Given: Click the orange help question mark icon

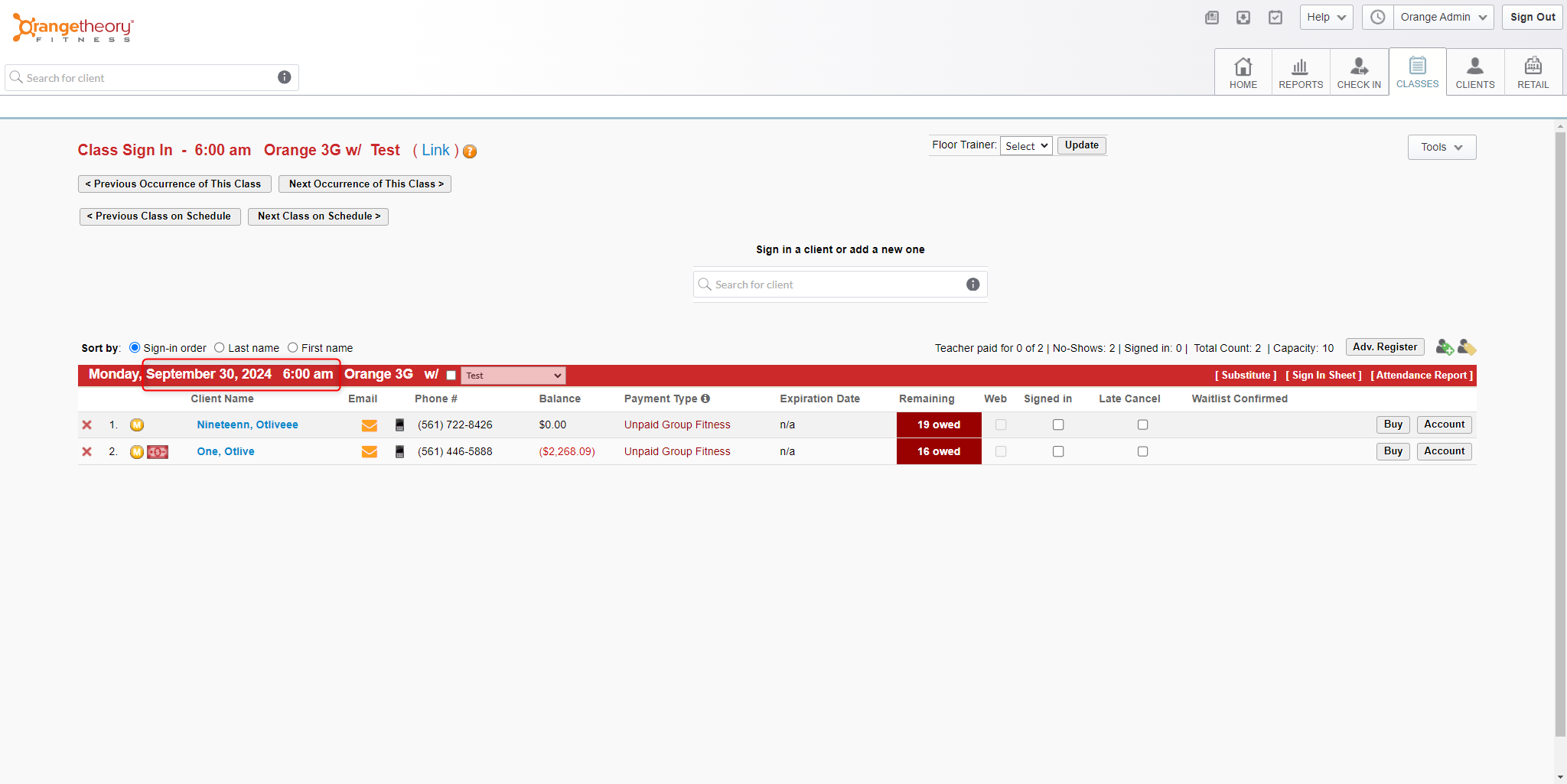Looking at the screenshot, I should pos(470,151).
